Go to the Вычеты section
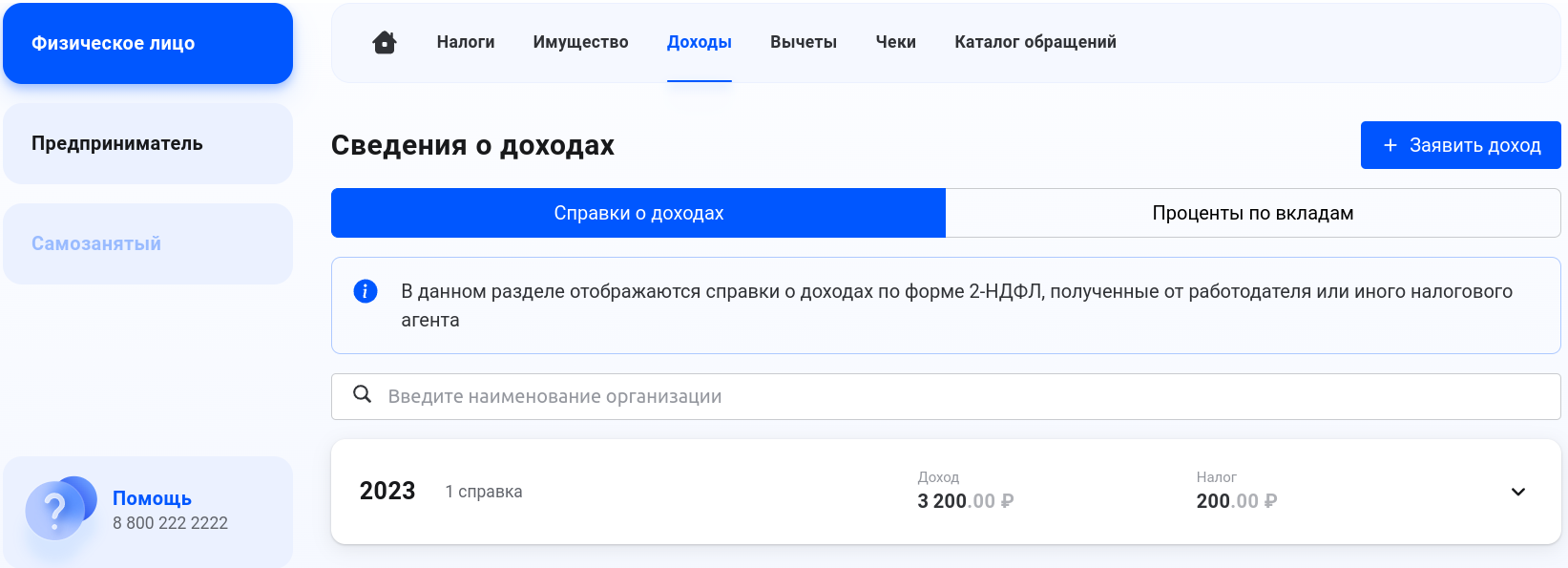Viewport: 1568px width, 568px height. (x=804, y=42)
